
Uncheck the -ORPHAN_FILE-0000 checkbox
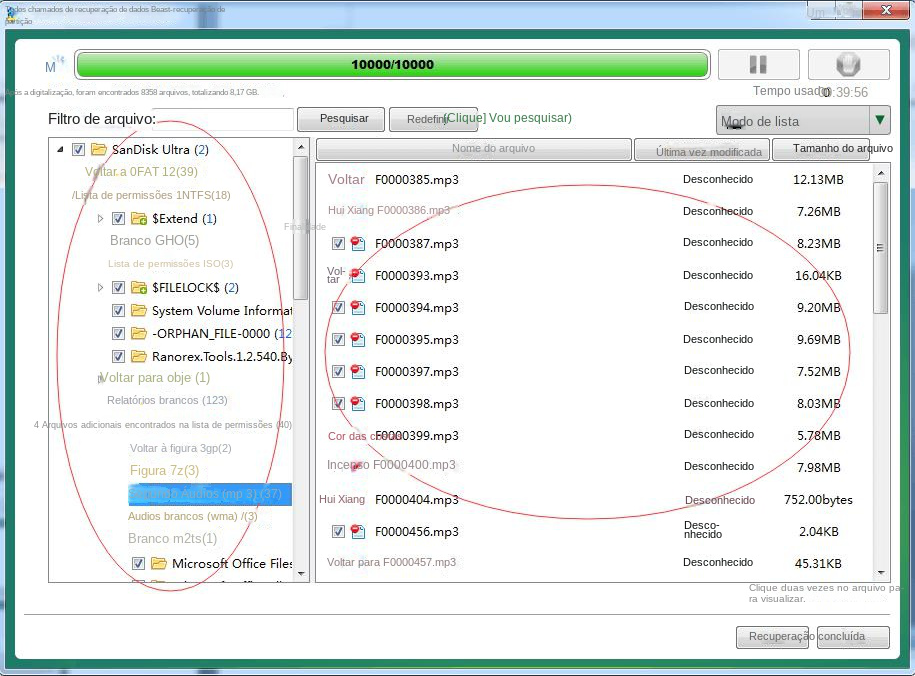point(118,333)
